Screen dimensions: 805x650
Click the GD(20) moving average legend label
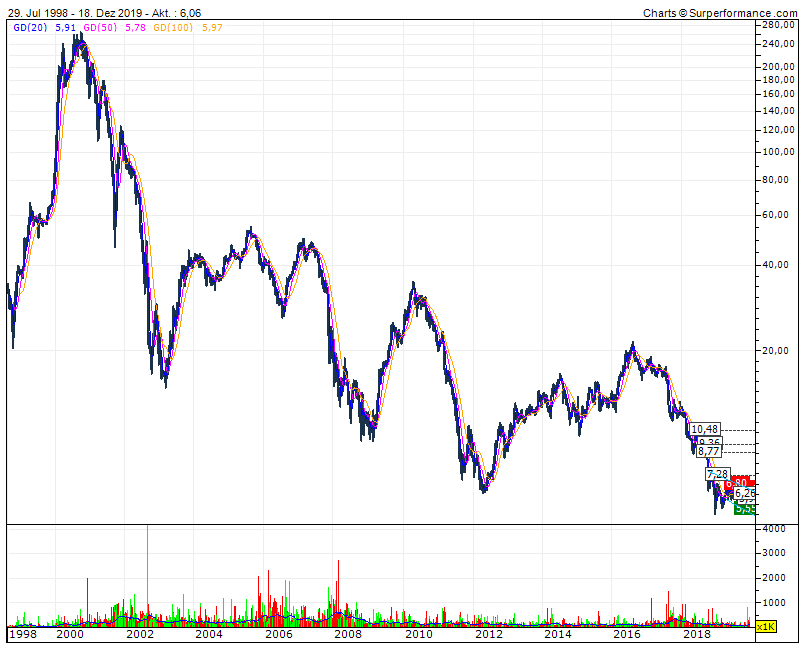pyautogui.click(x=27, y=28)
